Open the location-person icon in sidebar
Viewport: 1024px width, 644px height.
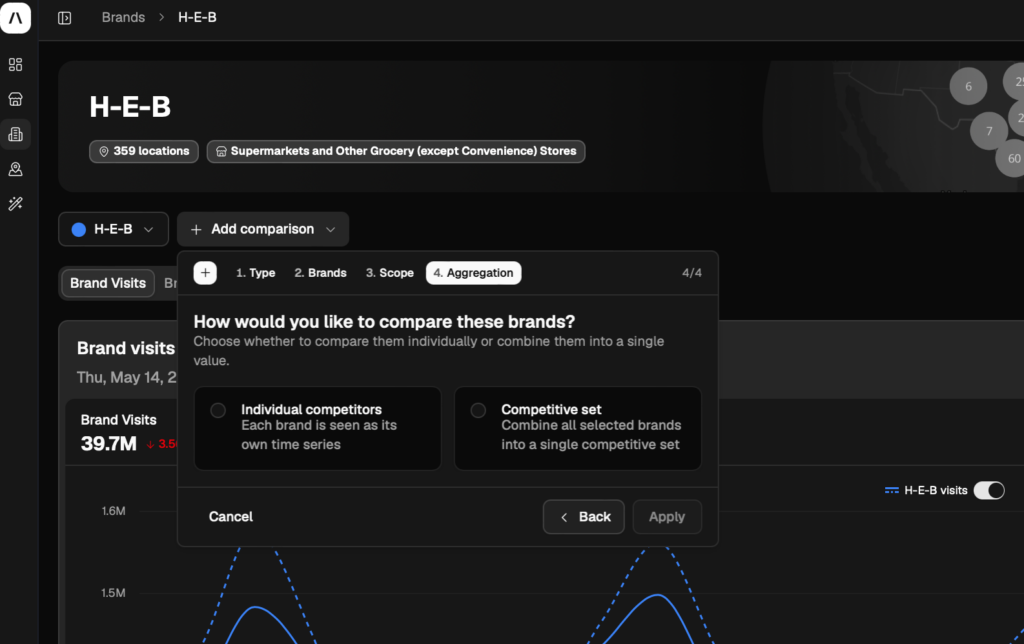pyautogui.click(x=16, y=169)
